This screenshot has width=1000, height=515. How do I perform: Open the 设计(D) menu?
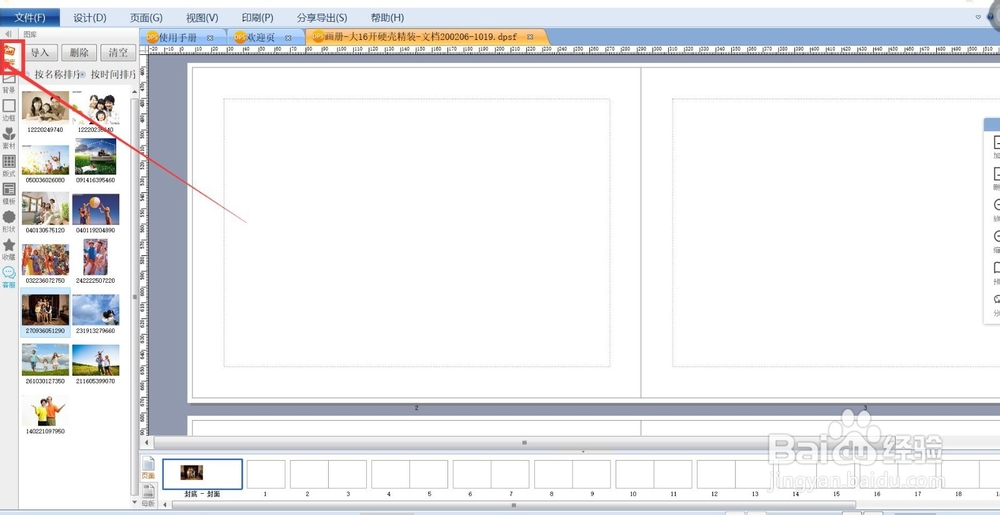coord(90,18)
